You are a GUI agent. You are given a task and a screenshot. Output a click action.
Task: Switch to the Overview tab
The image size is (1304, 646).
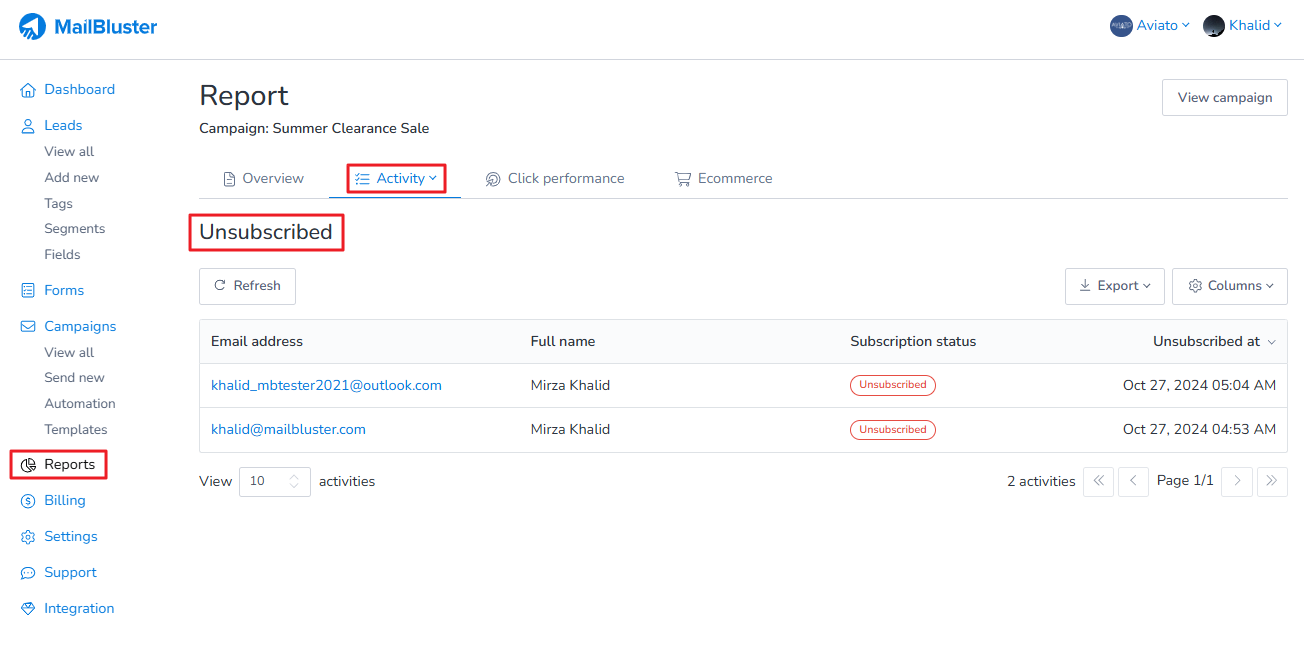tap(263, 179)
